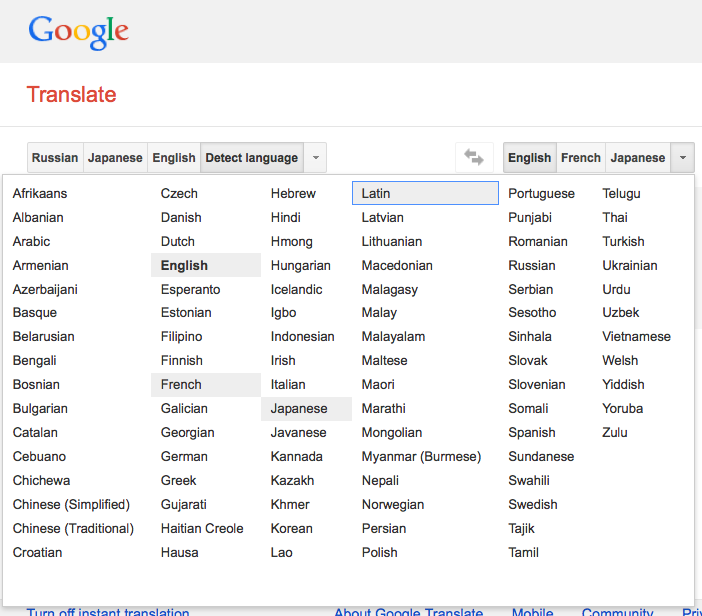Open the source language dropdown arrow

point(316,158)
